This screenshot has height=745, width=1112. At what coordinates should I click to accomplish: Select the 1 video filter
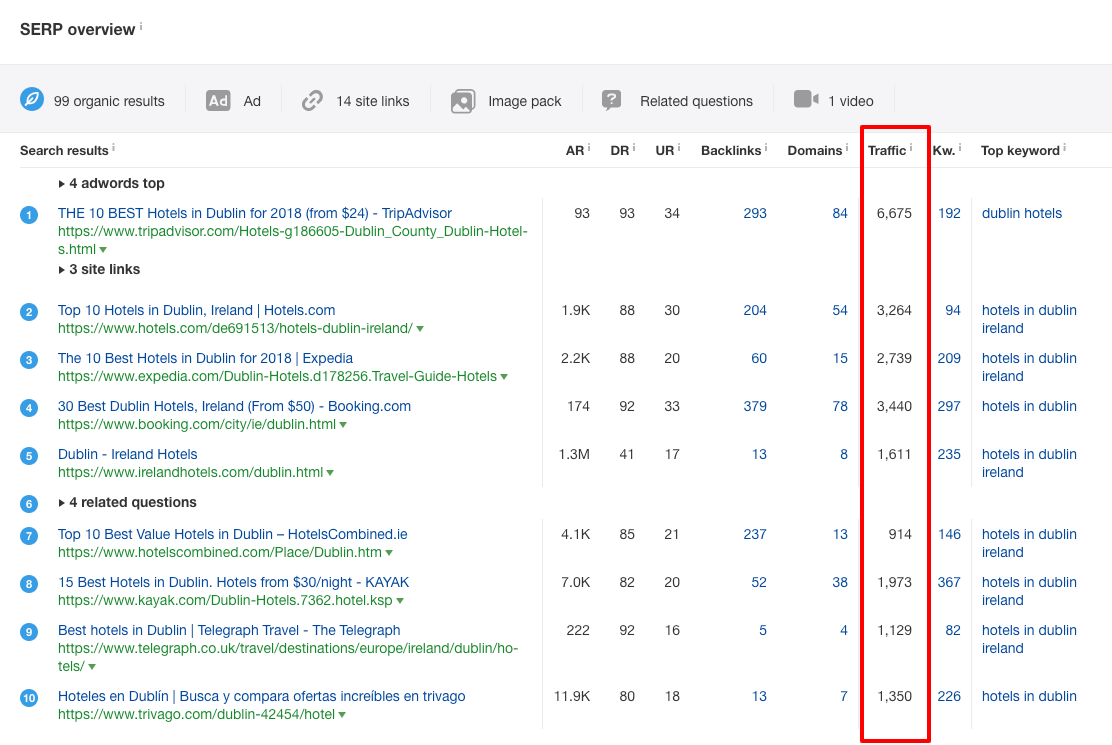click(x=851, y=101)
